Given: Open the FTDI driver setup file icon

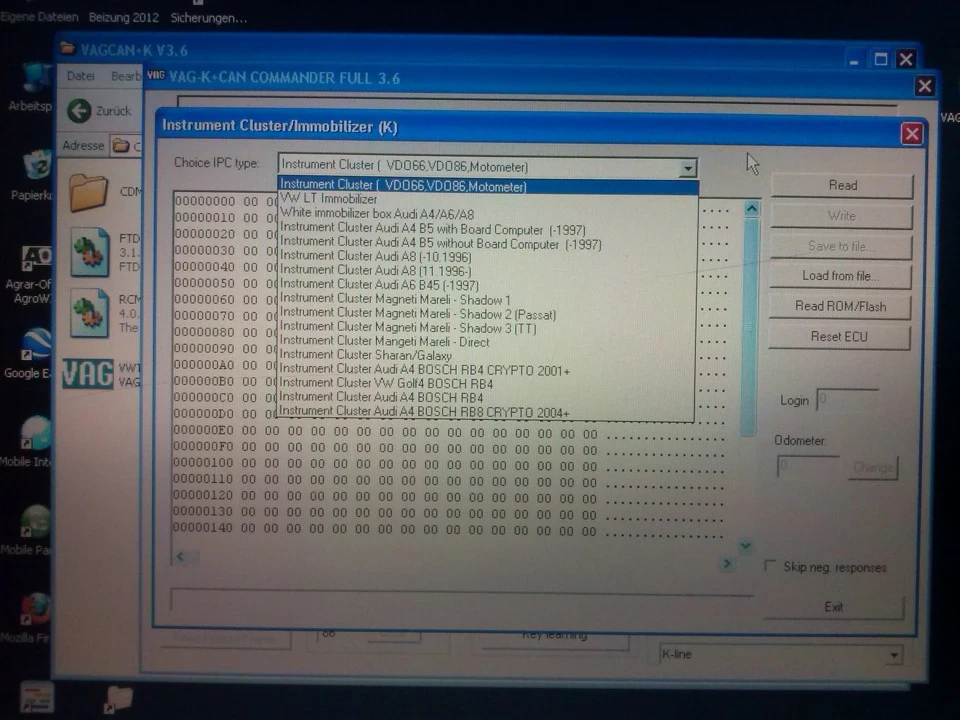Looking at the screenshot, I should [89, 252].
